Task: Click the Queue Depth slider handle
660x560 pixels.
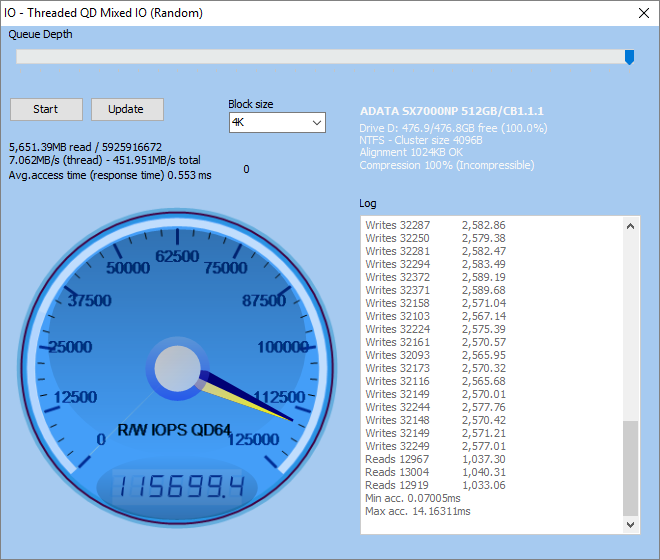Action: [629, 57]
